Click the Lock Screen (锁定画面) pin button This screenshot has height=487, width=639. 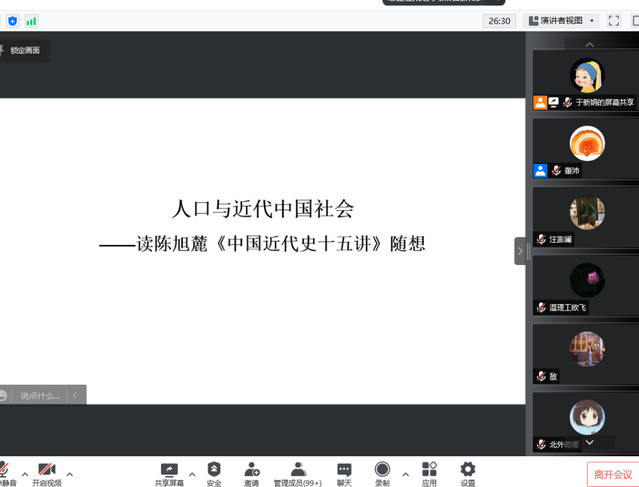tap(22, 50)
